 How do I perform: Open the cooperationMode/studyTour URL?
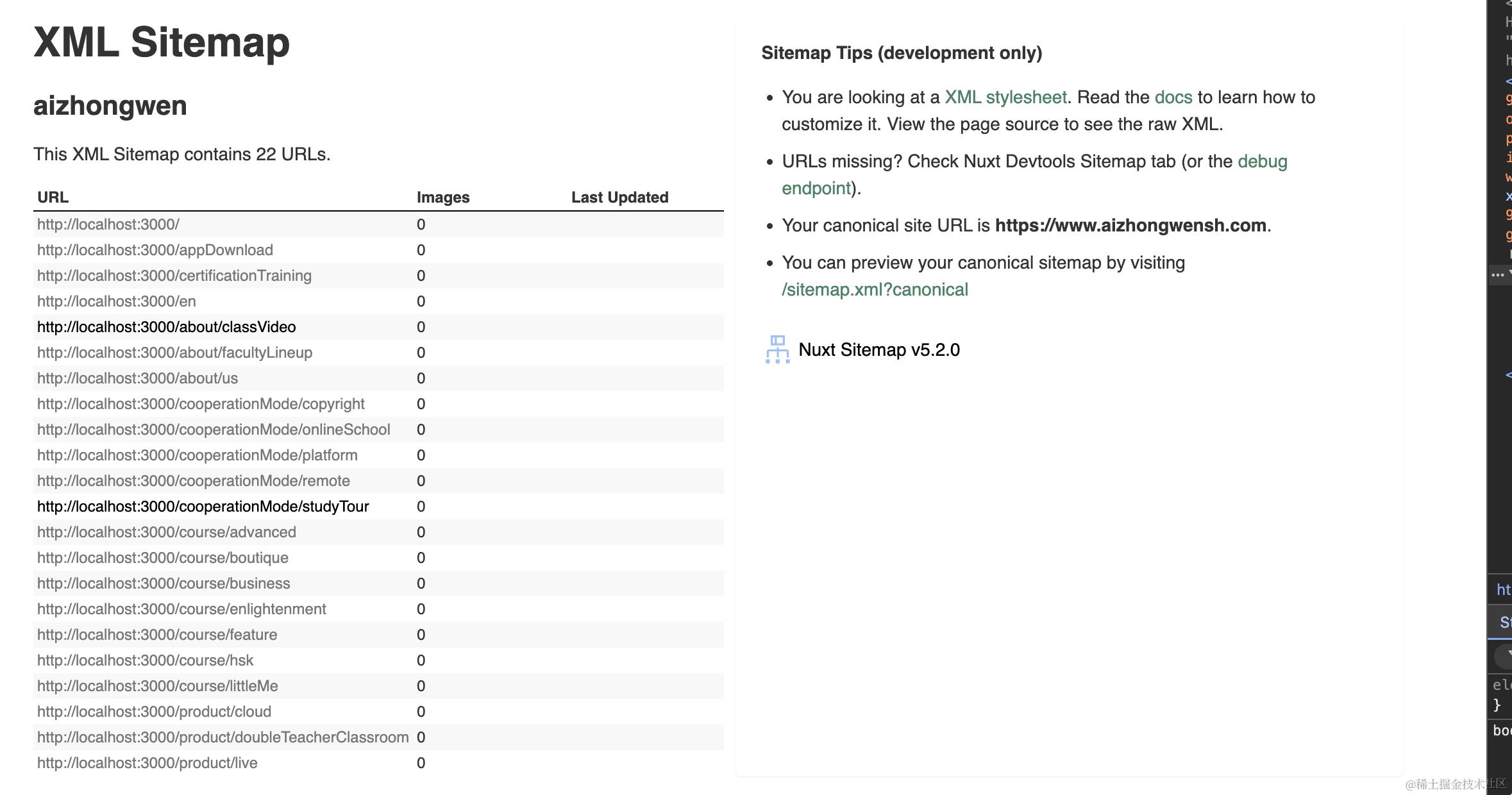(x=203, y=506)
